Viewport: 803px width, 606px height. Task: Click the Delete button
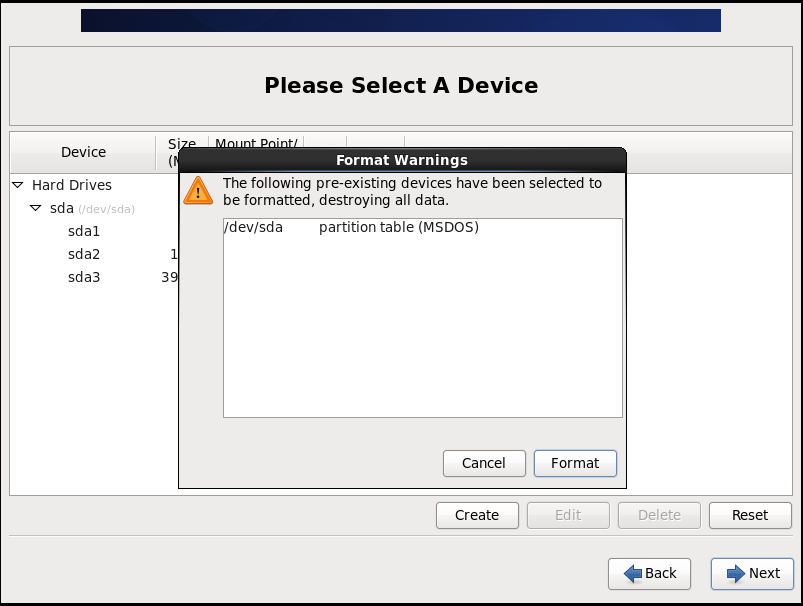point(659,515)
